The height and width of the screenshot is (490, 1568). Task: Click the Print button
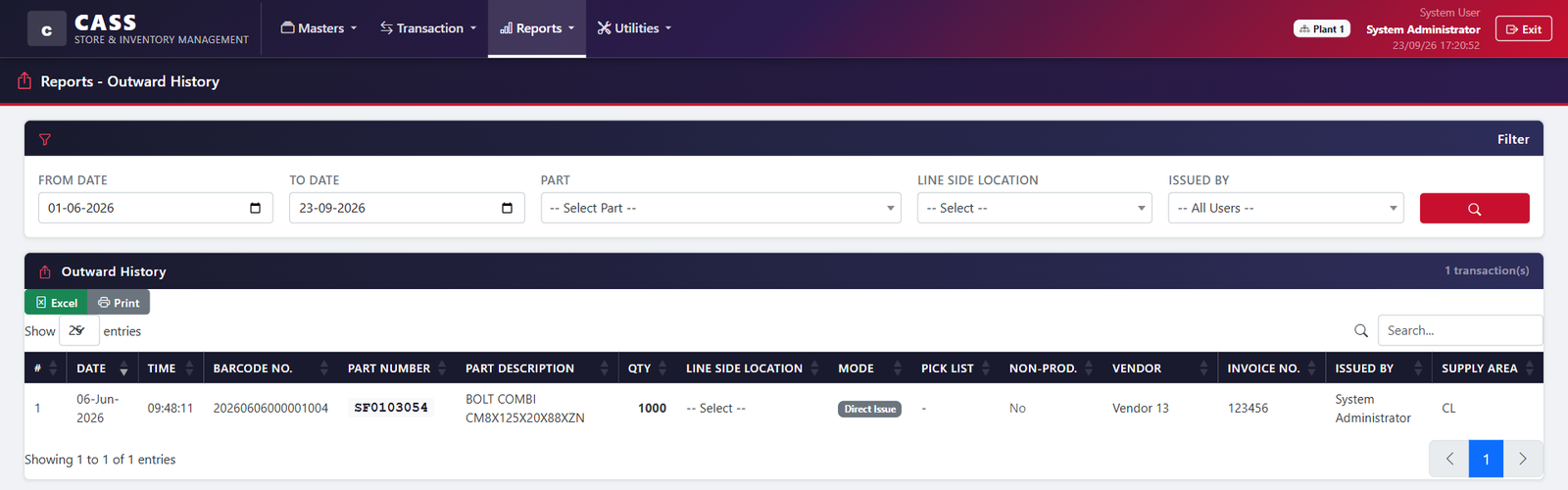point(119,302)
